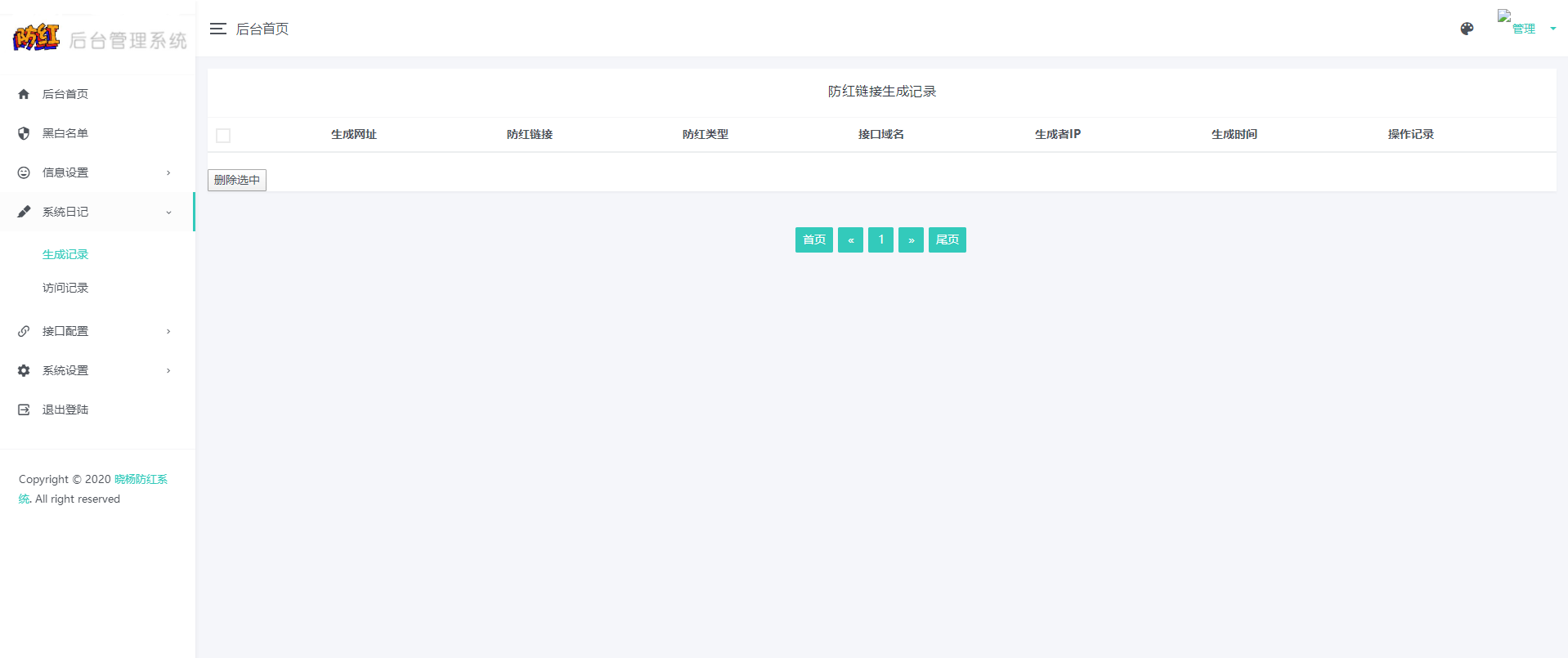Click the gear icon for 系统设置
The height and width of the screenshot is (658, 1568).
pos(24,370)
